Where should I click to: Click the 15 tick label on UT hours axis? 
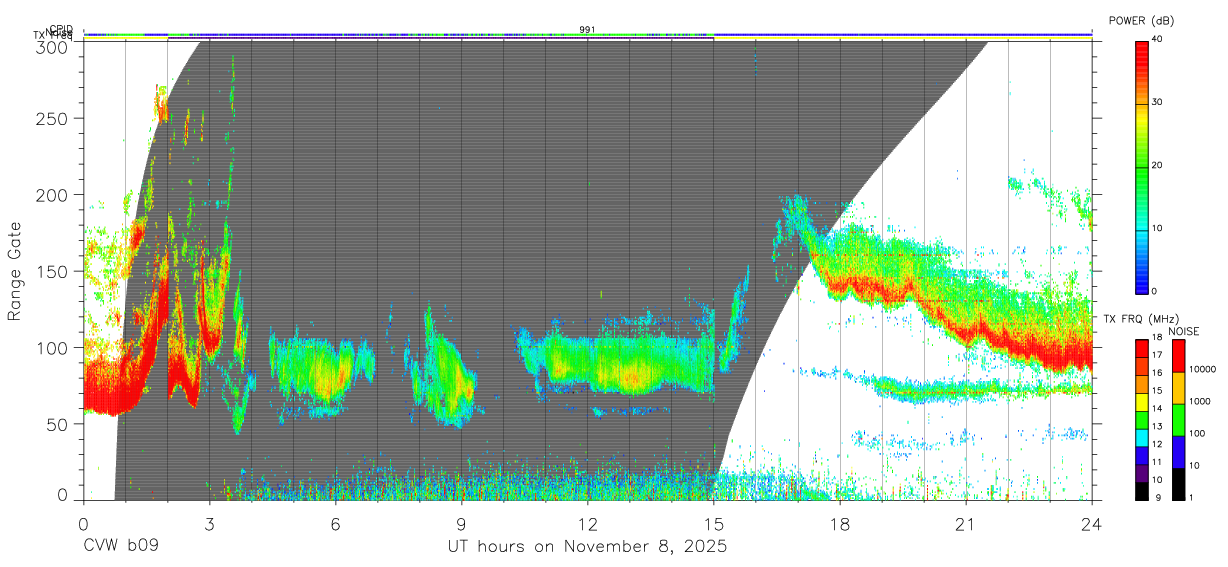pos(714,523)
